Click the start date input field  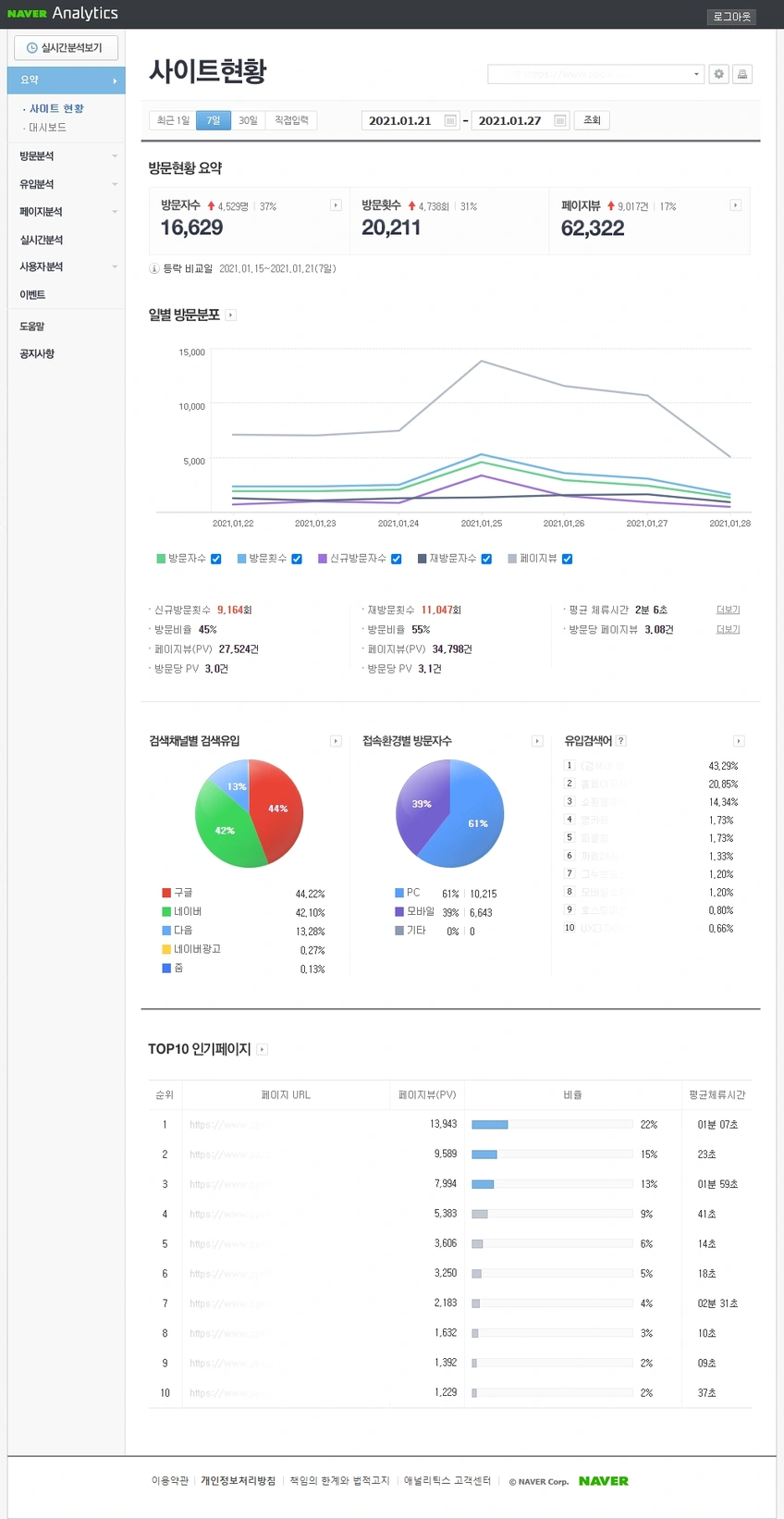(401, 120)
